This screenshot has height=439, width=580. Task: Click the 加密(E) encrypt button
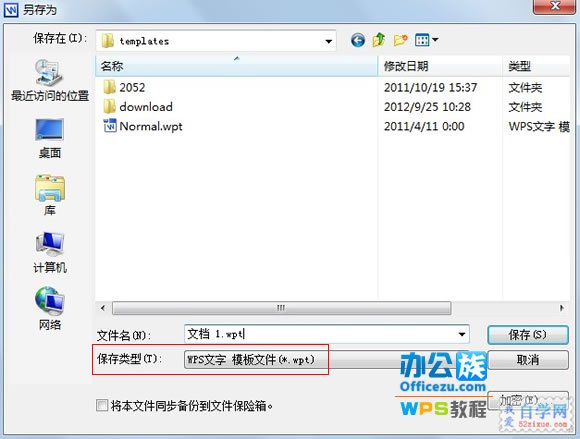click(528, 401)
